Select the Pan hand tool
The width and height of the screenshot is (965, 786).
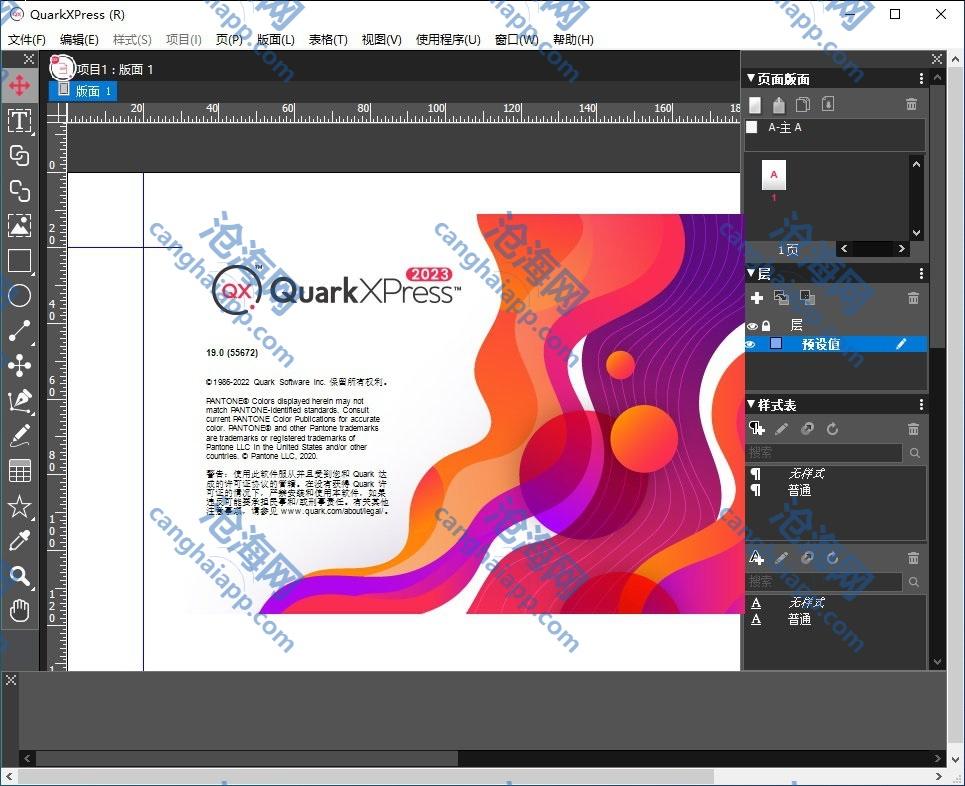pos(19,611)
